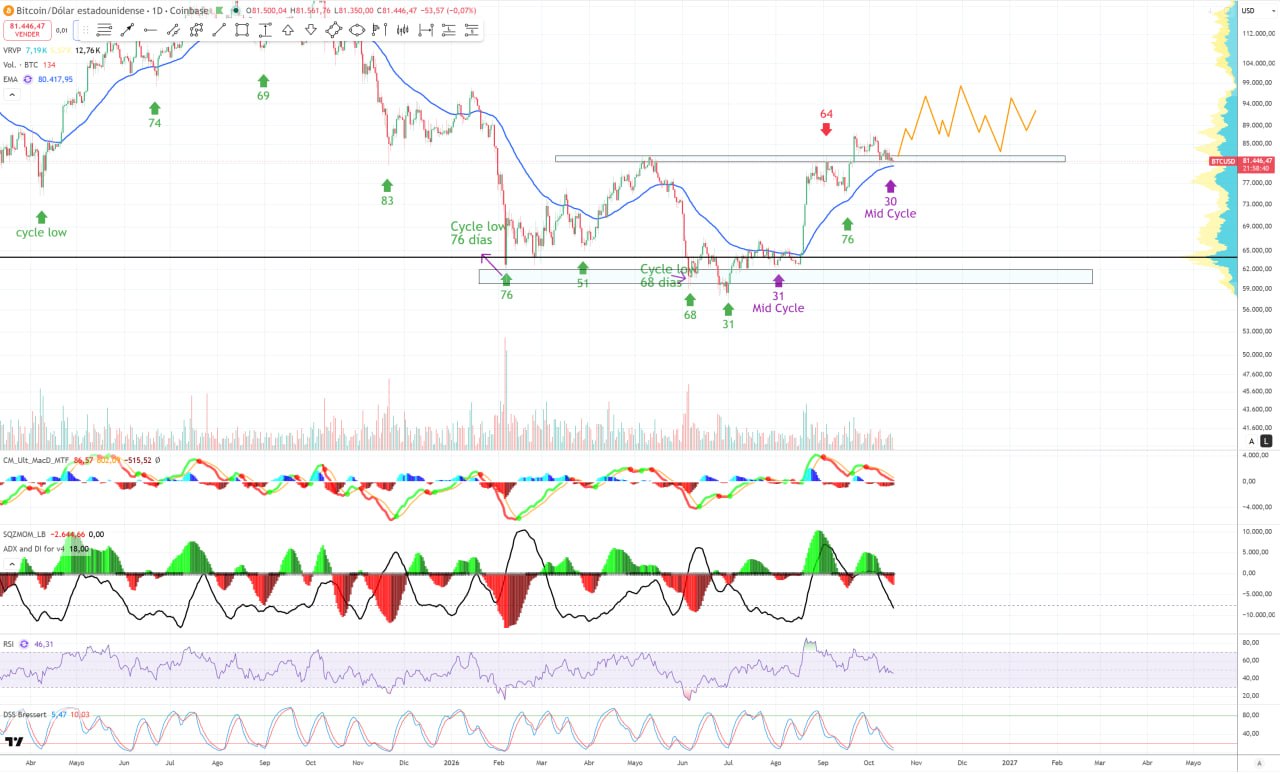Grab the drawing toolbar drag handle
Viewport: 1280px width, 774px height.
(87, 30)
